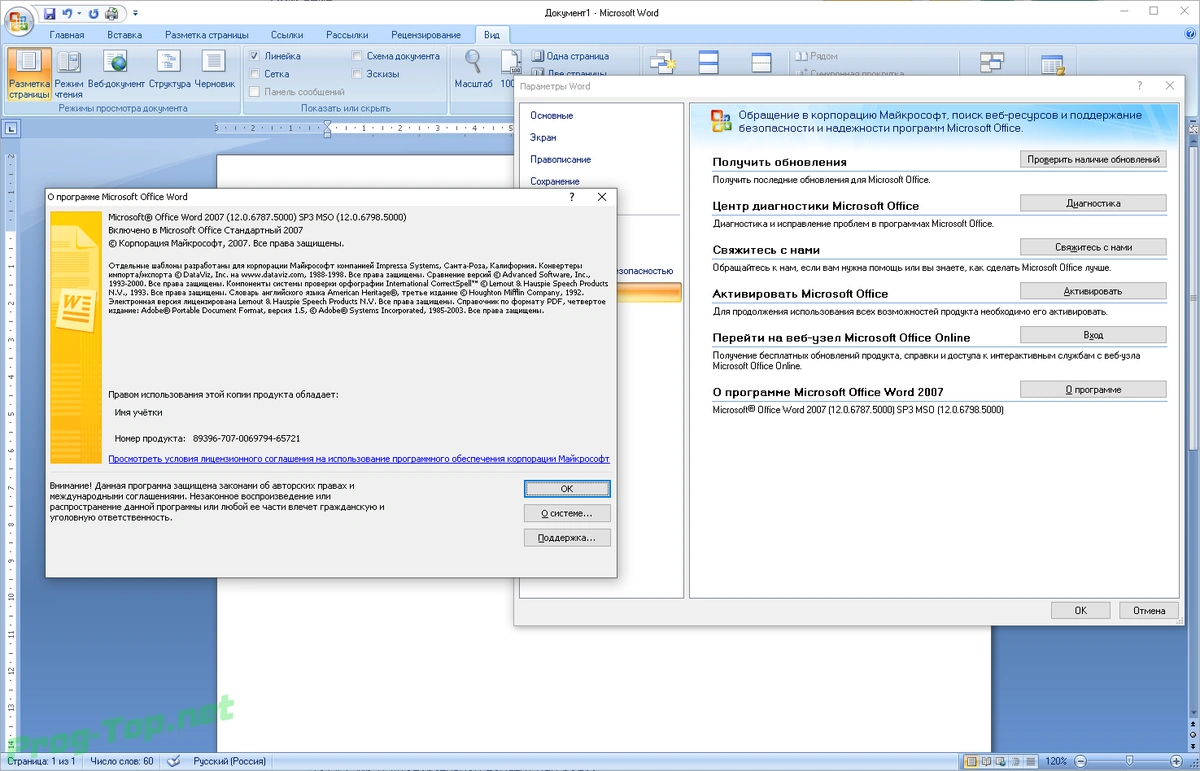Viewport: 1200px width, 771px height.
Task: Click OK in Параметры Word dialog
Action: (1080, 610)
